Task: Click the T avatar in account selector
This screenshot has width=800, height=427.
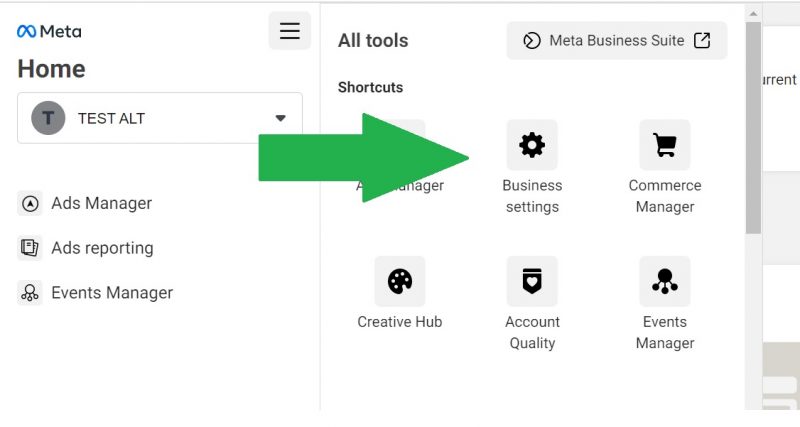Action: pyautogui.click(x=48, y=118)
